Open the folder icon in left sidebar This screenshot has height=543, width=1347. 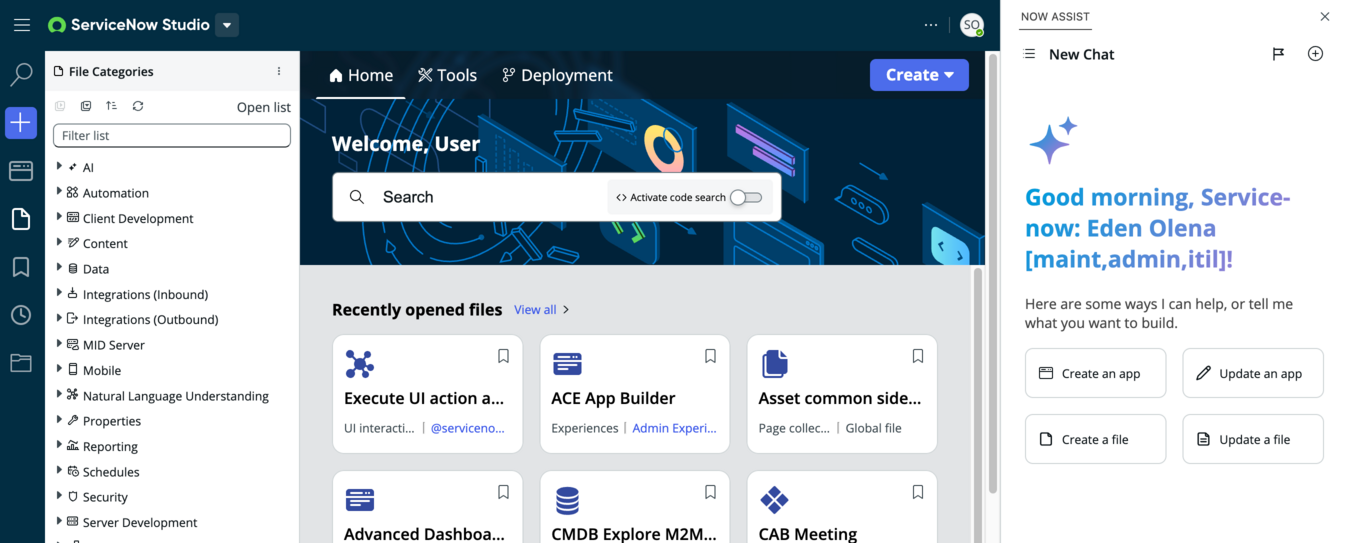tap(21, 363)
